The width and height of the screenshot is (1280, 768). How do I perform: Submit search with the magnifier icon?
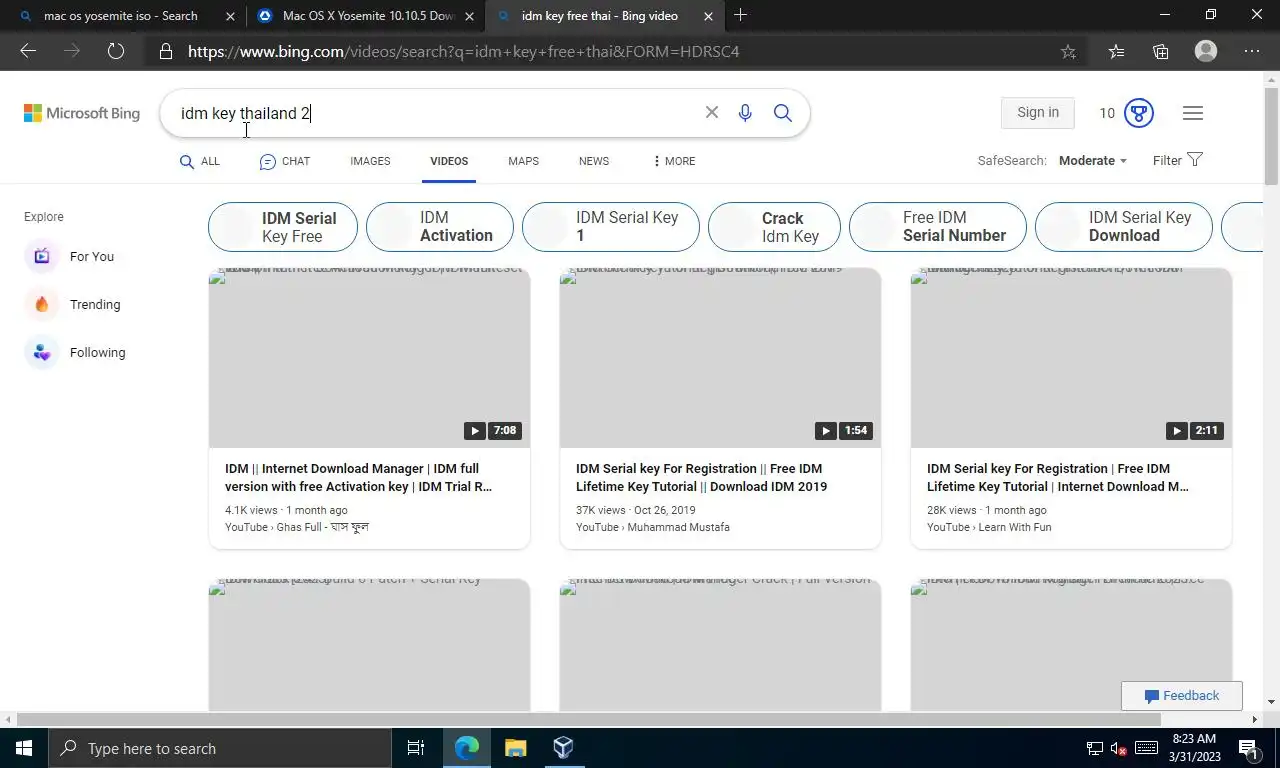783,113
